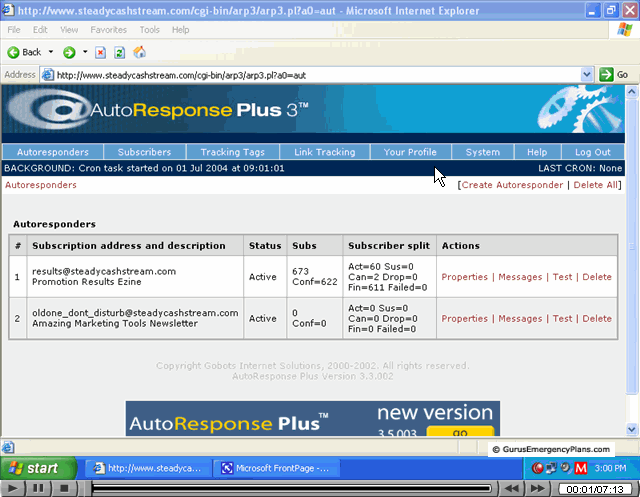Go back with the Back button
Screen dimensions: 640x497
(24, 52)
